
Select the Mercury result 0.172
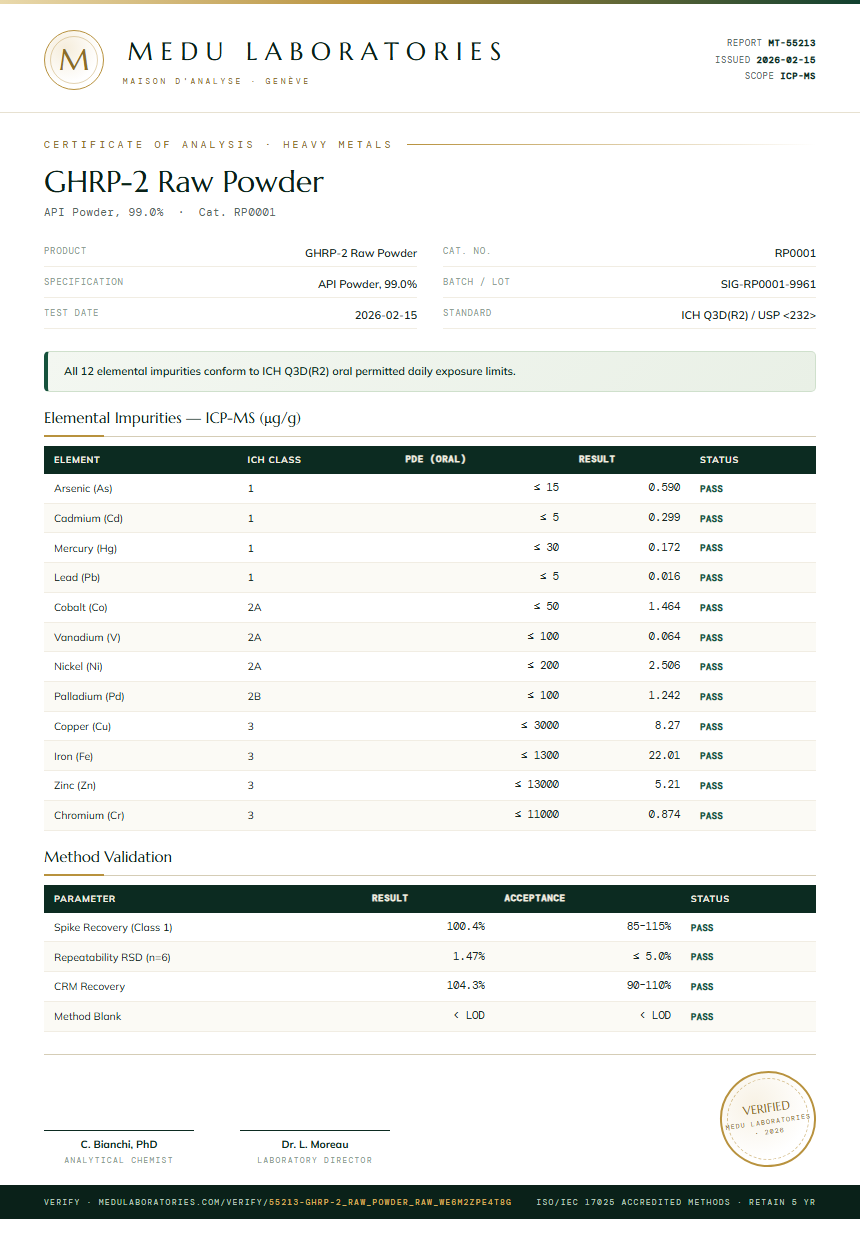[x=664, y=547]
